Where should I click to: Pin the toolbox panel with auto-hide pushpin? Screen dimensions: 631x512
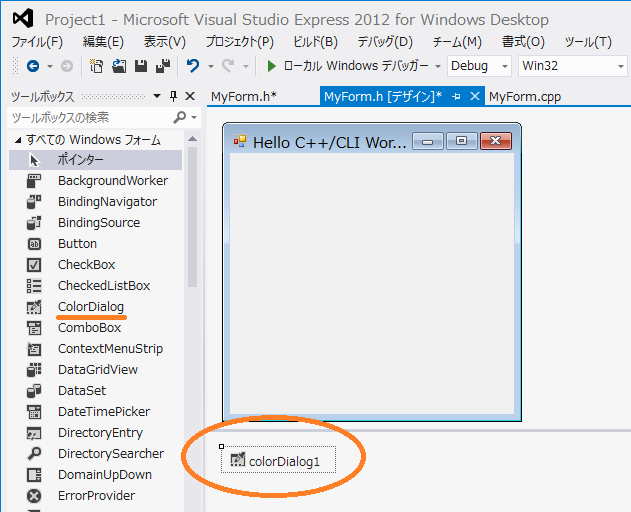click(x=173, y=96)
